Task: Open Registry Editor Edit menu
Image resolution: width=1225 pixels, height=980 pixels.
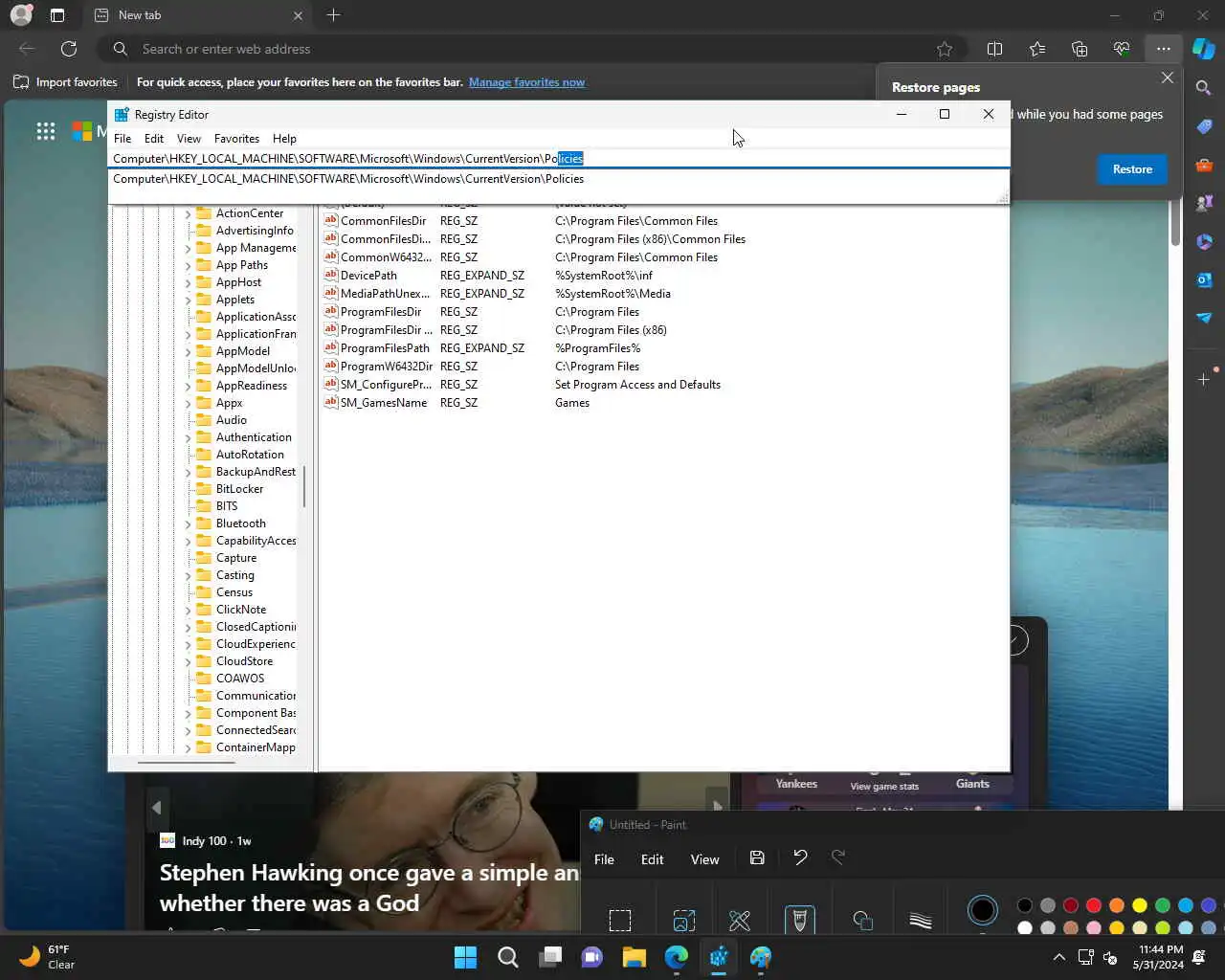Action: click(x=154, y=139)
